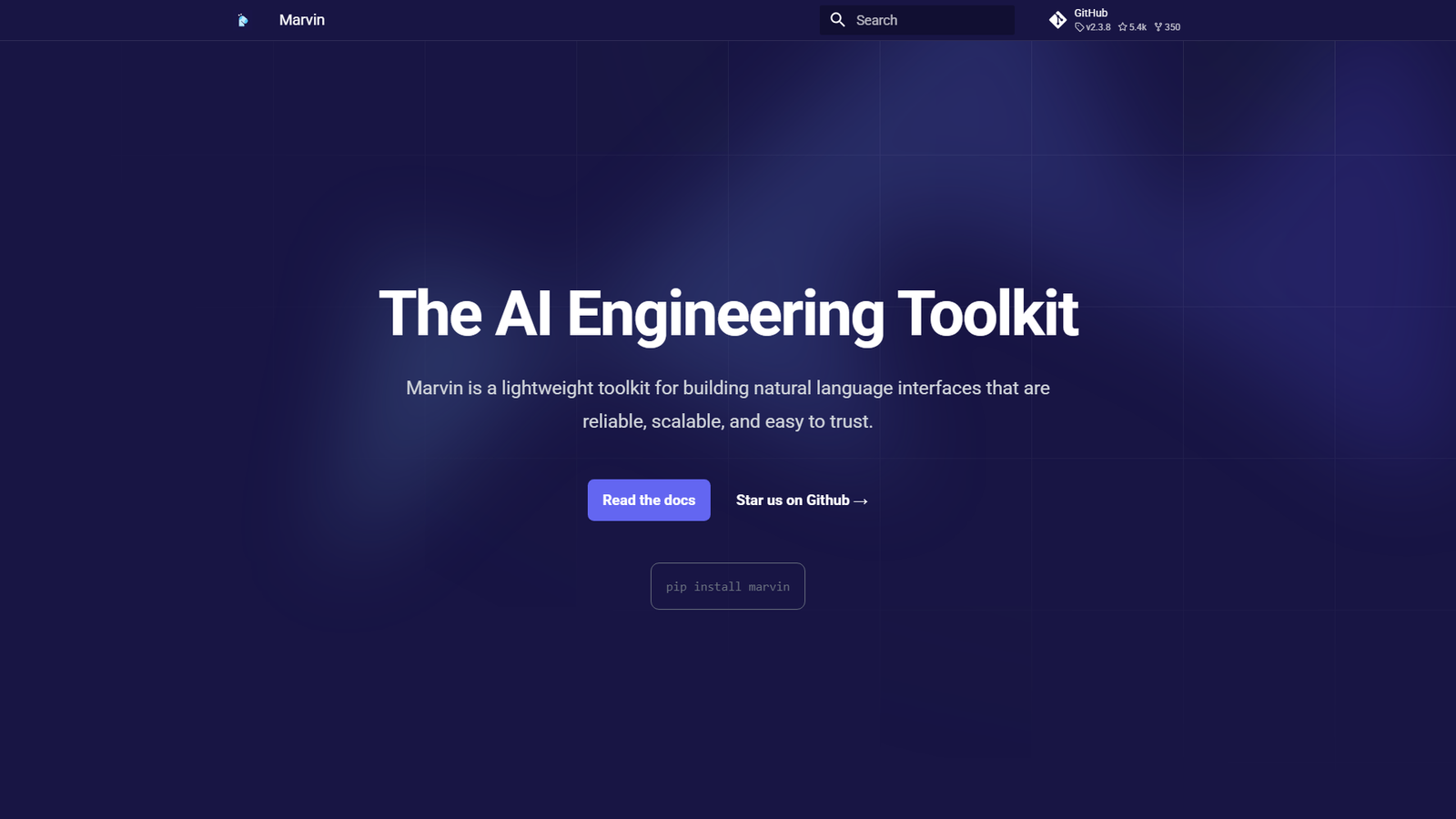Click the pip install marvin code box
1456x819 pixels.
tap(728, 586)
